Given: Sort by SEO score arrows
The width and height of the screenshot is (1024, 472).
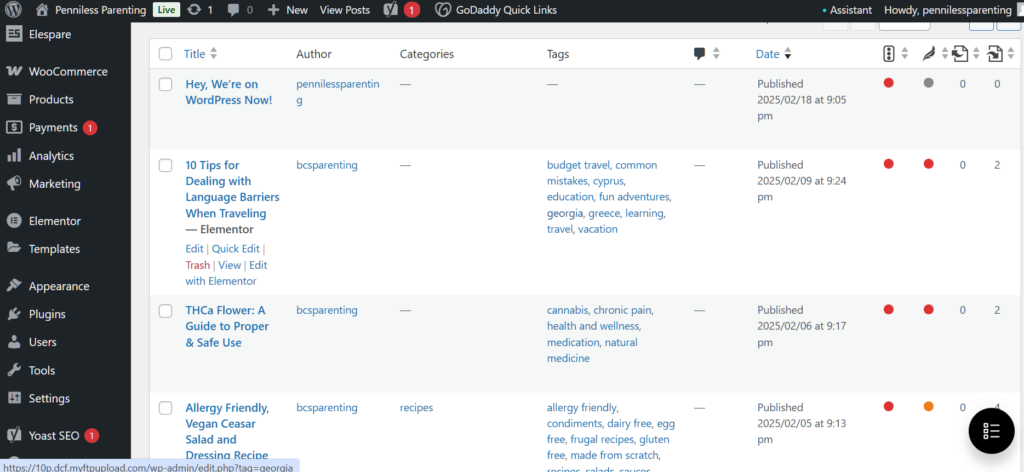Looking at the screenshot, I should coord(904,54).
